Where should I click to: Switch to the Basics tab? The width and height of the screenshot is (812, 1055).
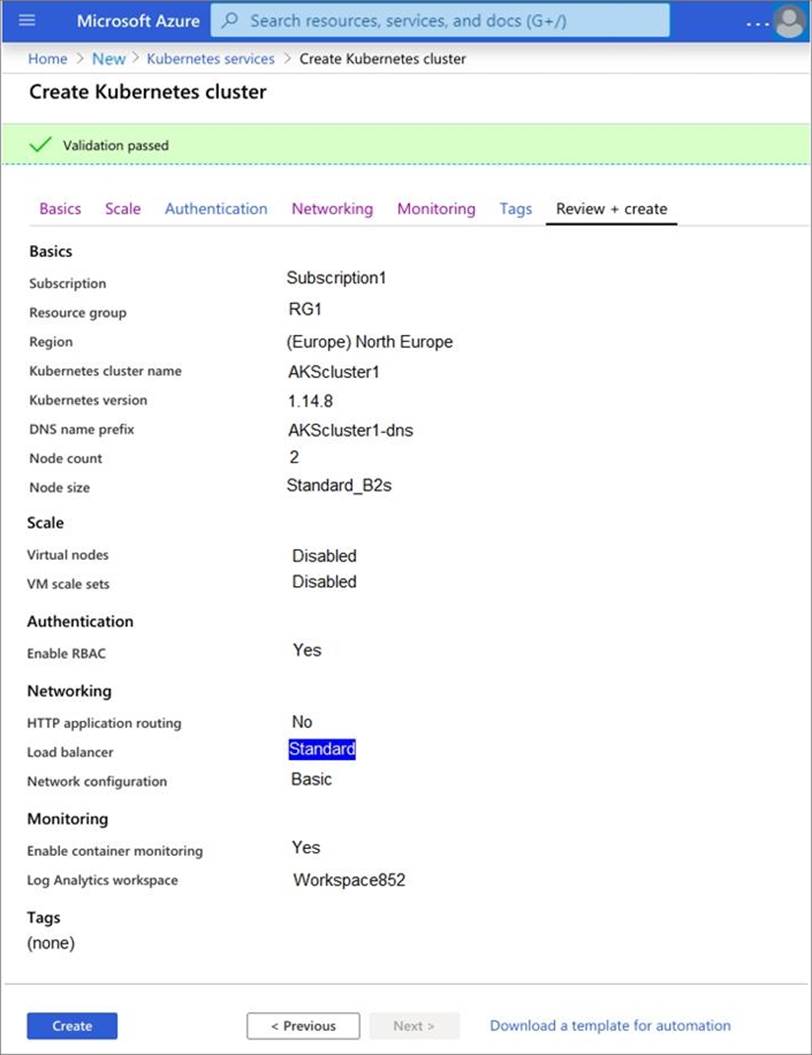[60, 209]
